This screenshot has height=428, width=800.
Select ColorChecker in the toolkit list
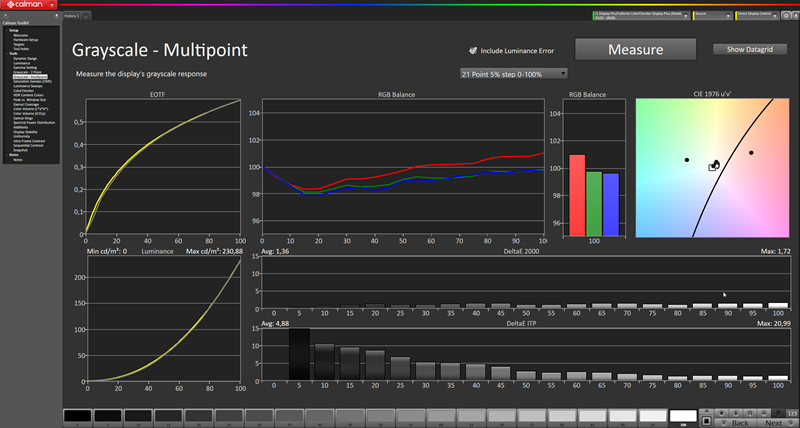pyautogui.click(x=23, y=91)
